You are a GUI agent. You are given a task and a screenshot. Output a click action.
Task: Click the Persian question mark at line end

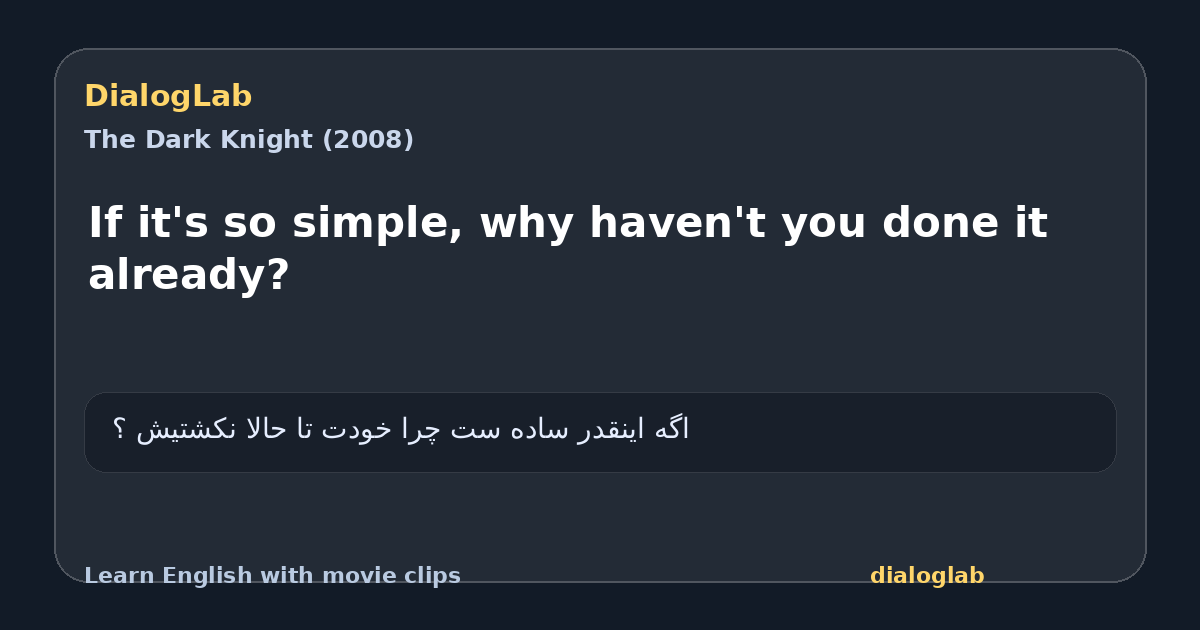118,430
